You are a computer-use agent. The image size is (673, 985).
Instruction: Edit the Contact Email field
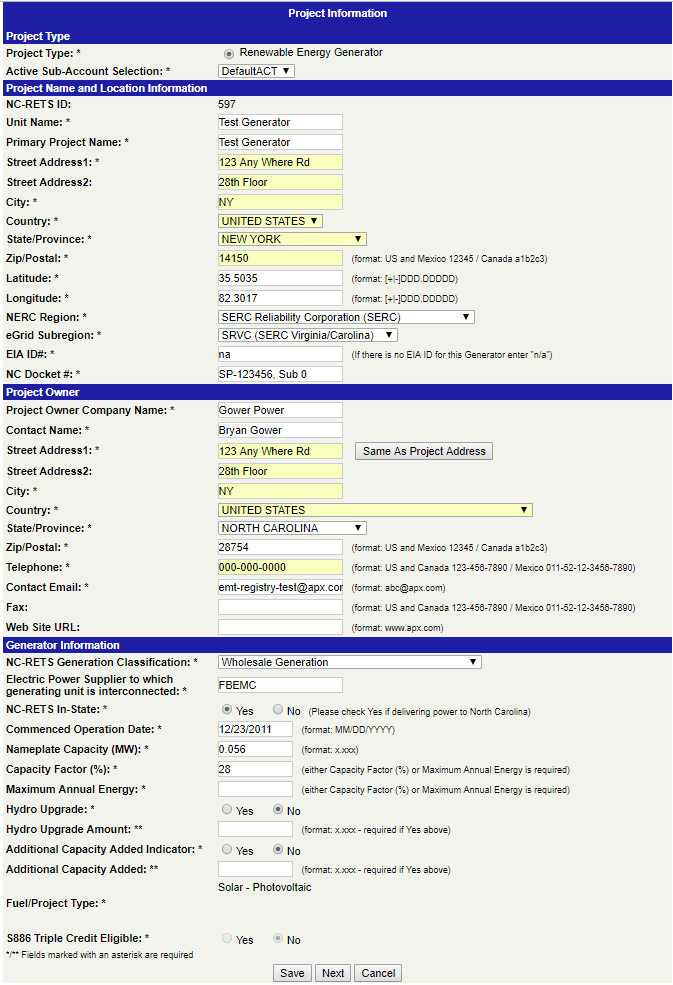280,587
